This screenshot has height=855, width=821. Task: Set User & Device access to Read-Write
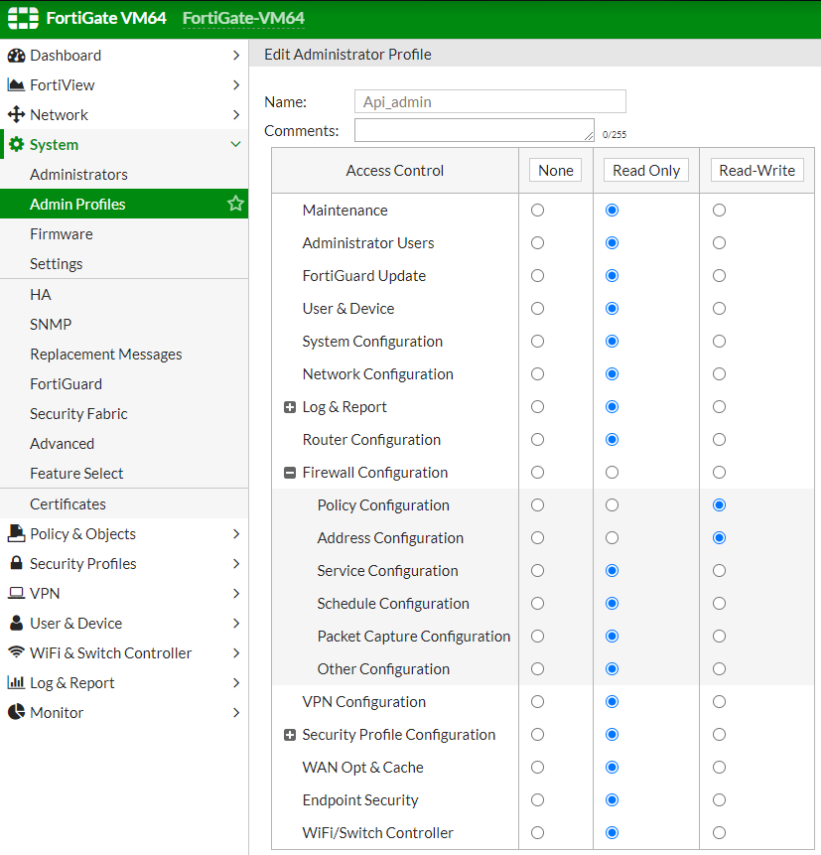[719, 309]
